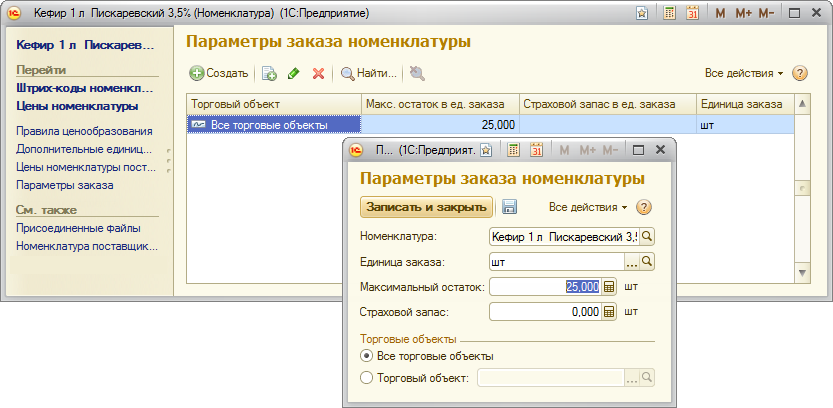Click Найти... search button

pyautogui.click(x=368, y=73)
